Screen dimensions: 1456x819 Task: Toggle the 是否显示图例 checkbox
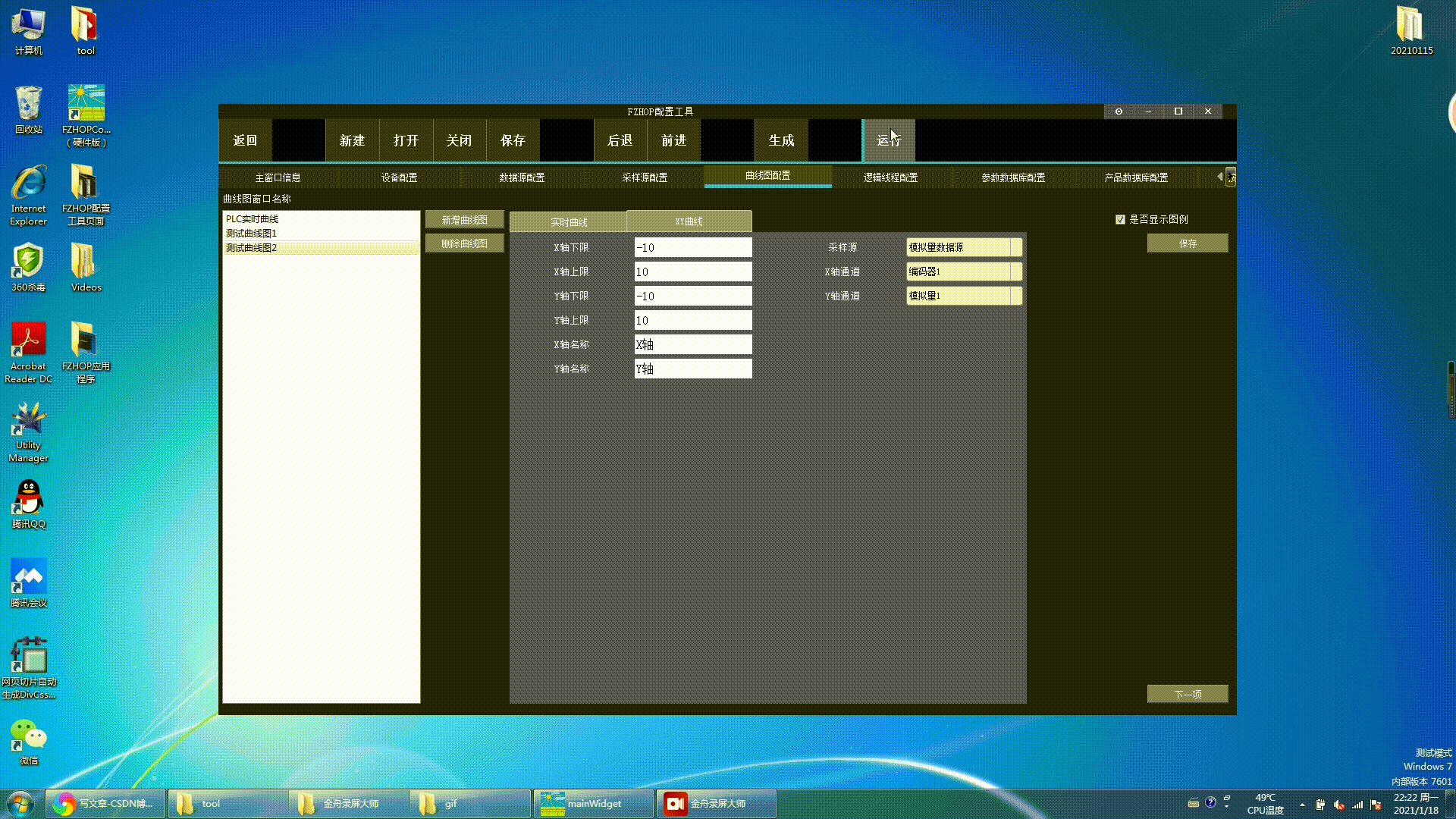(x=1120, y=220)
